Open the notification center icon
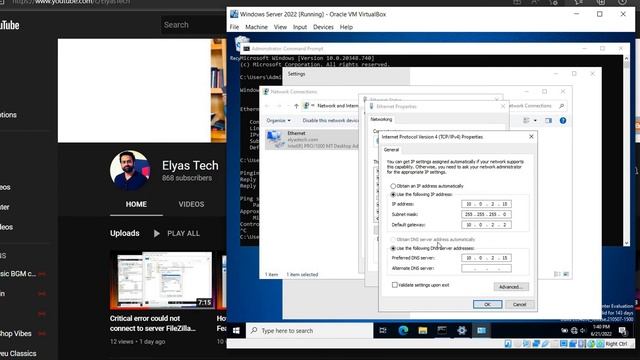This screenshot has height=360, width=640. 623,331
